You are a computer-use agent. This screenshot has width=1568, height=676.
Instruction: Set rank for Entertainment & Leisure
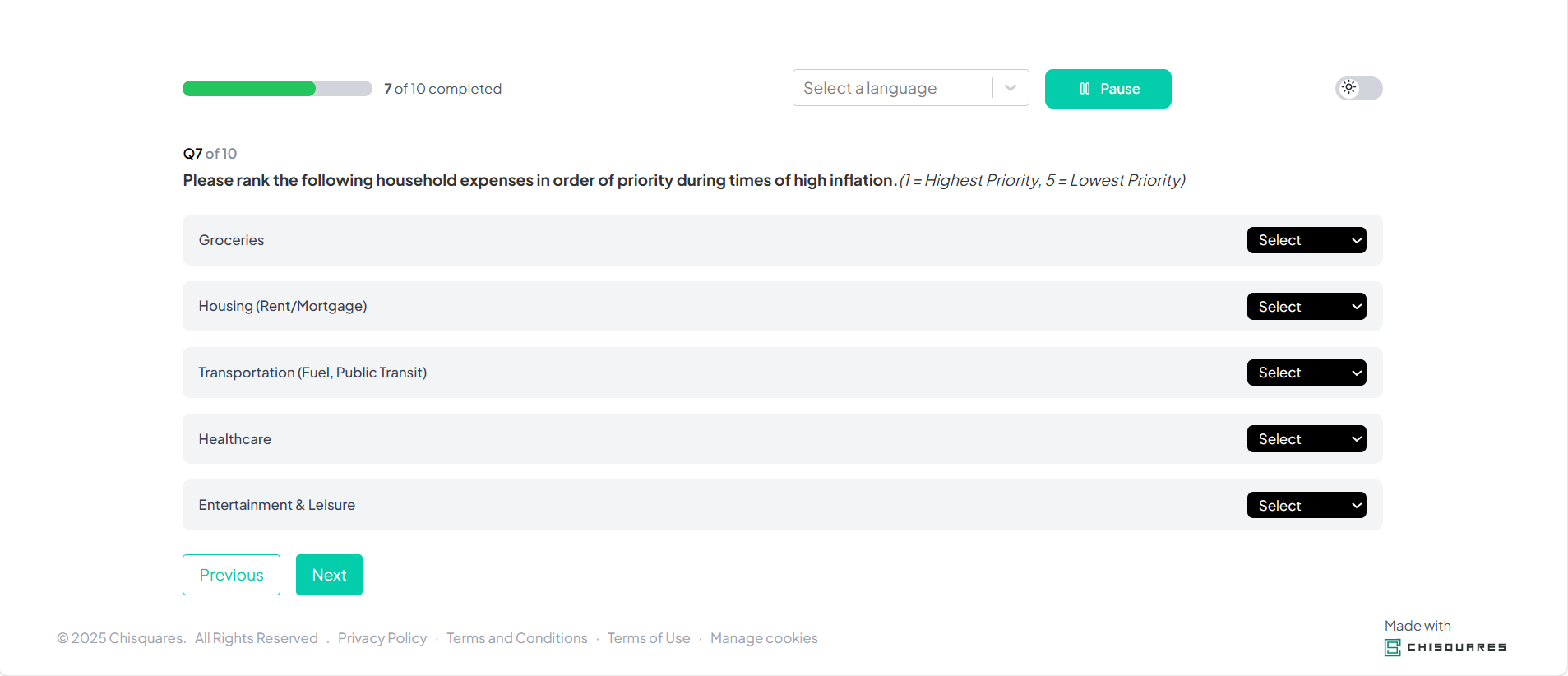1306,506
